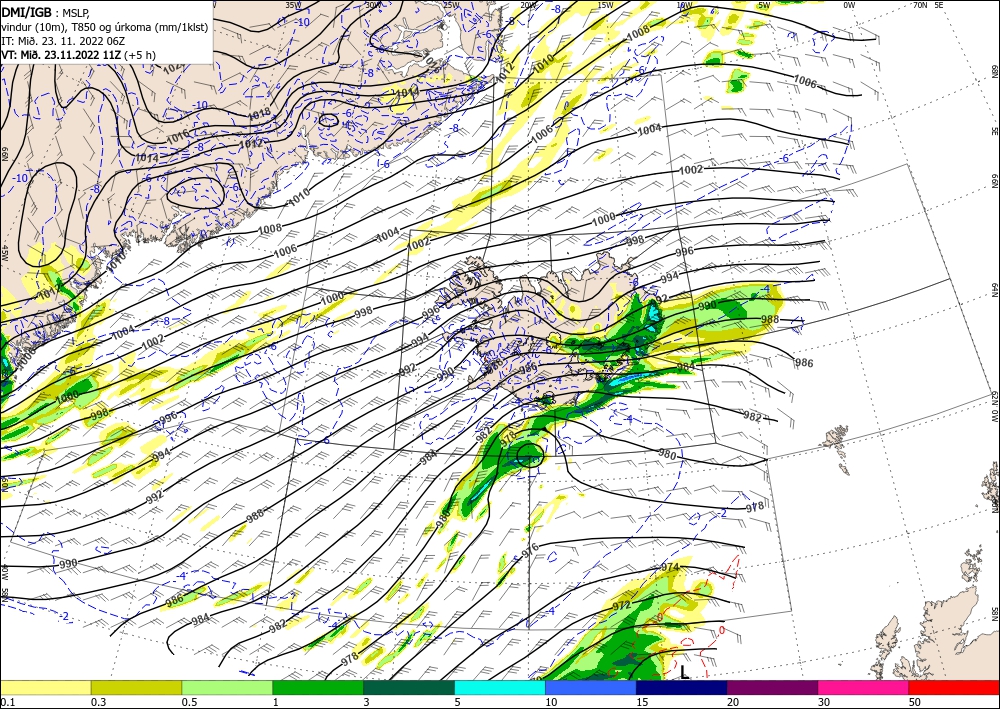Click the navy 15–20 legend segment
The image size is (1000, 709).
(x=682, y=687)
